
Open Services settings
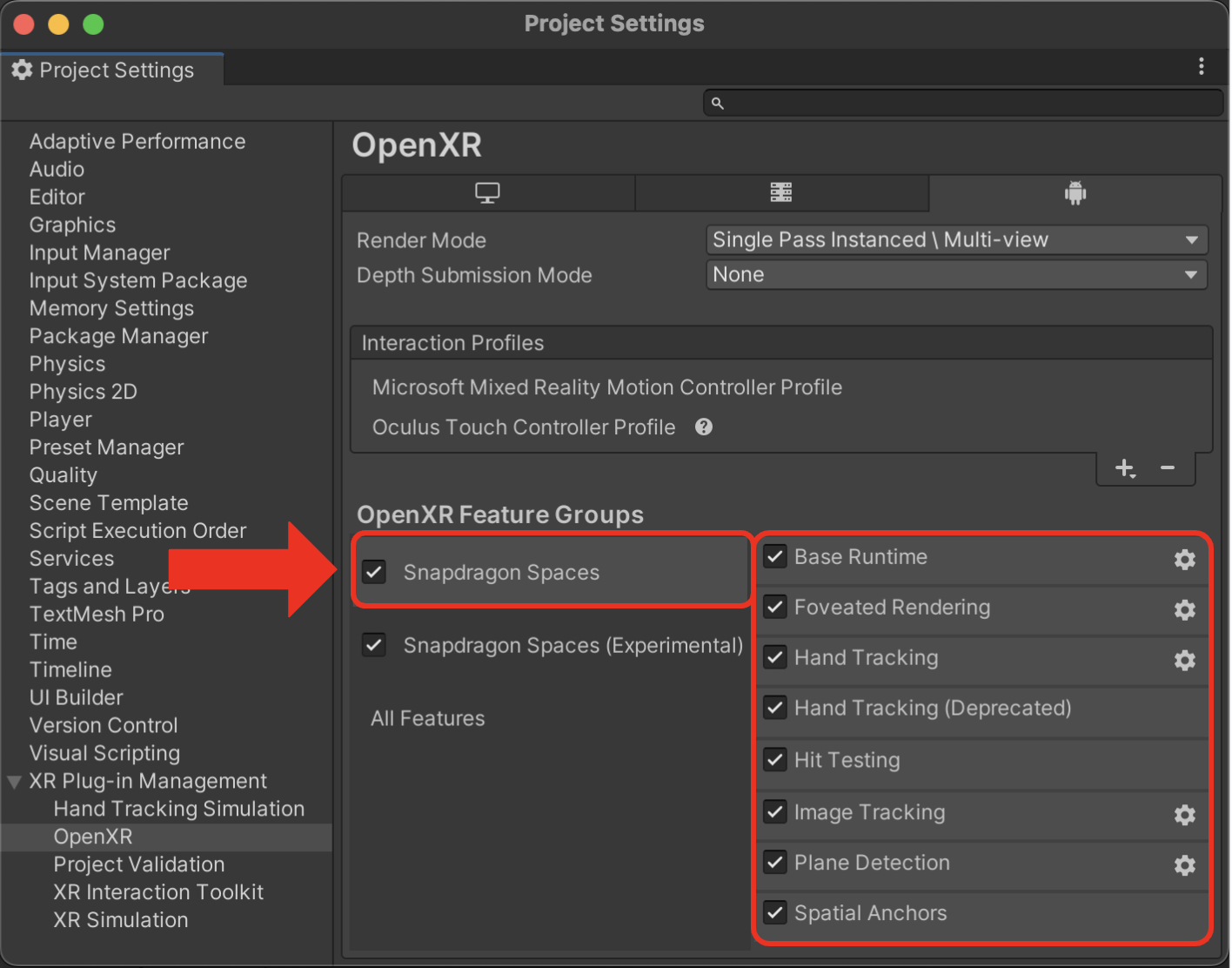71,559
